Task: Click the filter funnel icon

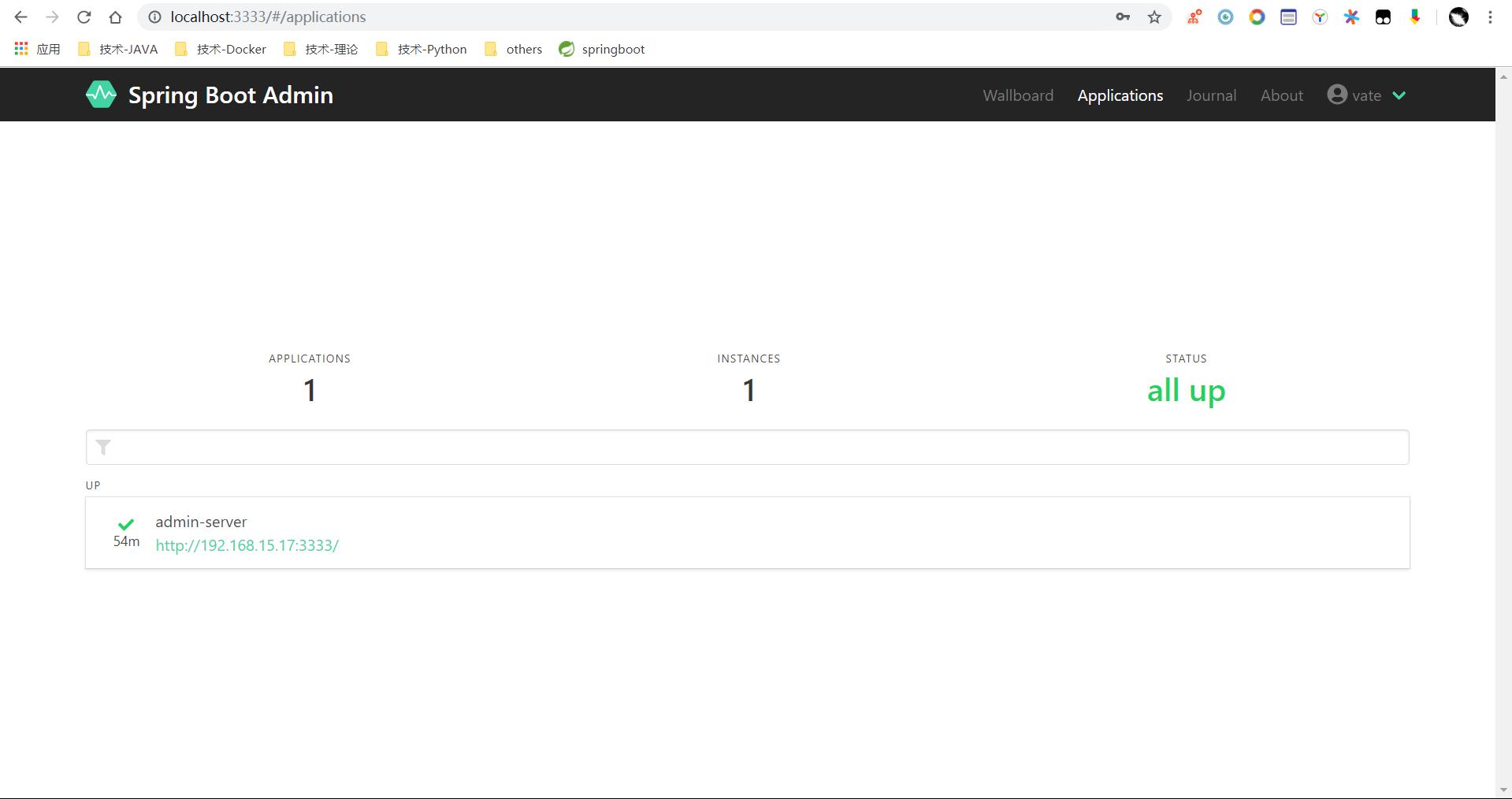Action: pos(103,448)
